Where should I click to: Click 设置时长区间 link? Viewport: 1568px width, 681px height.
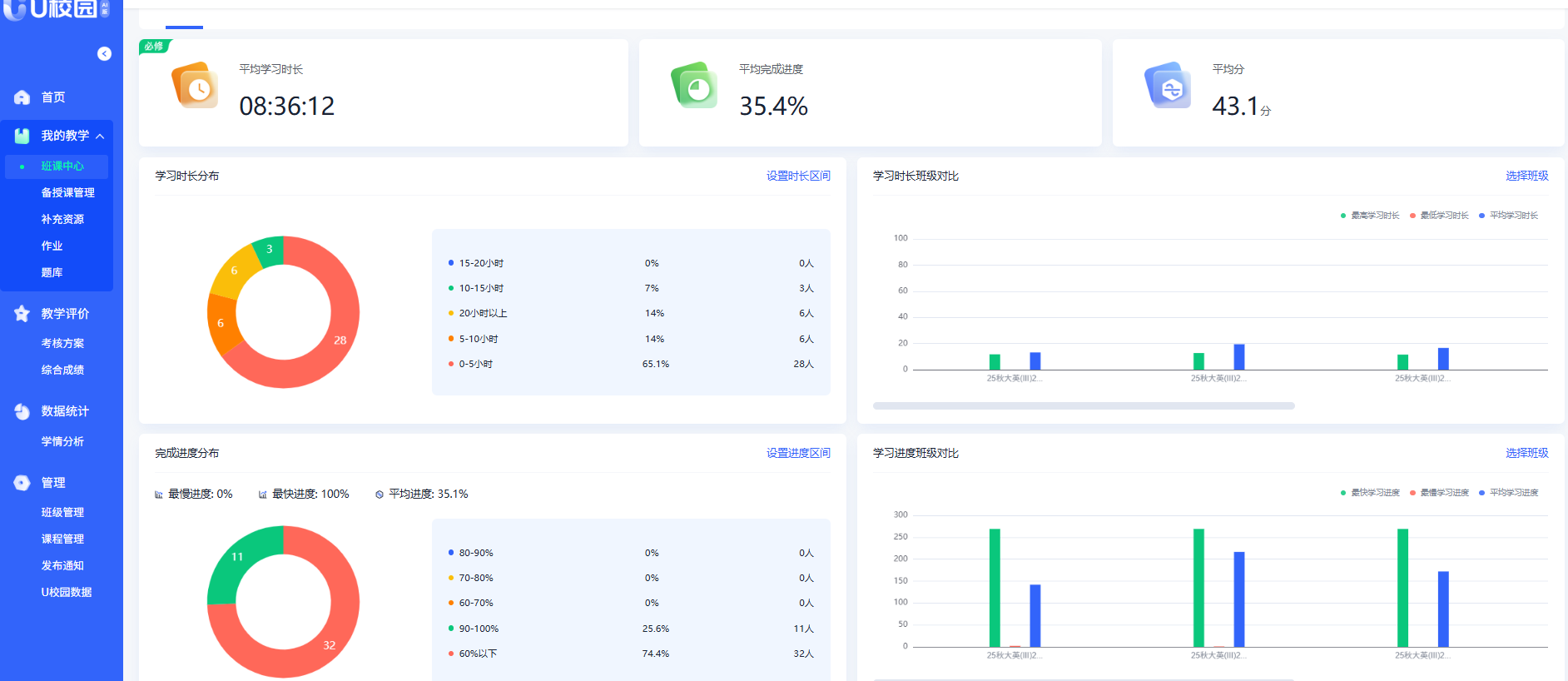798,176
